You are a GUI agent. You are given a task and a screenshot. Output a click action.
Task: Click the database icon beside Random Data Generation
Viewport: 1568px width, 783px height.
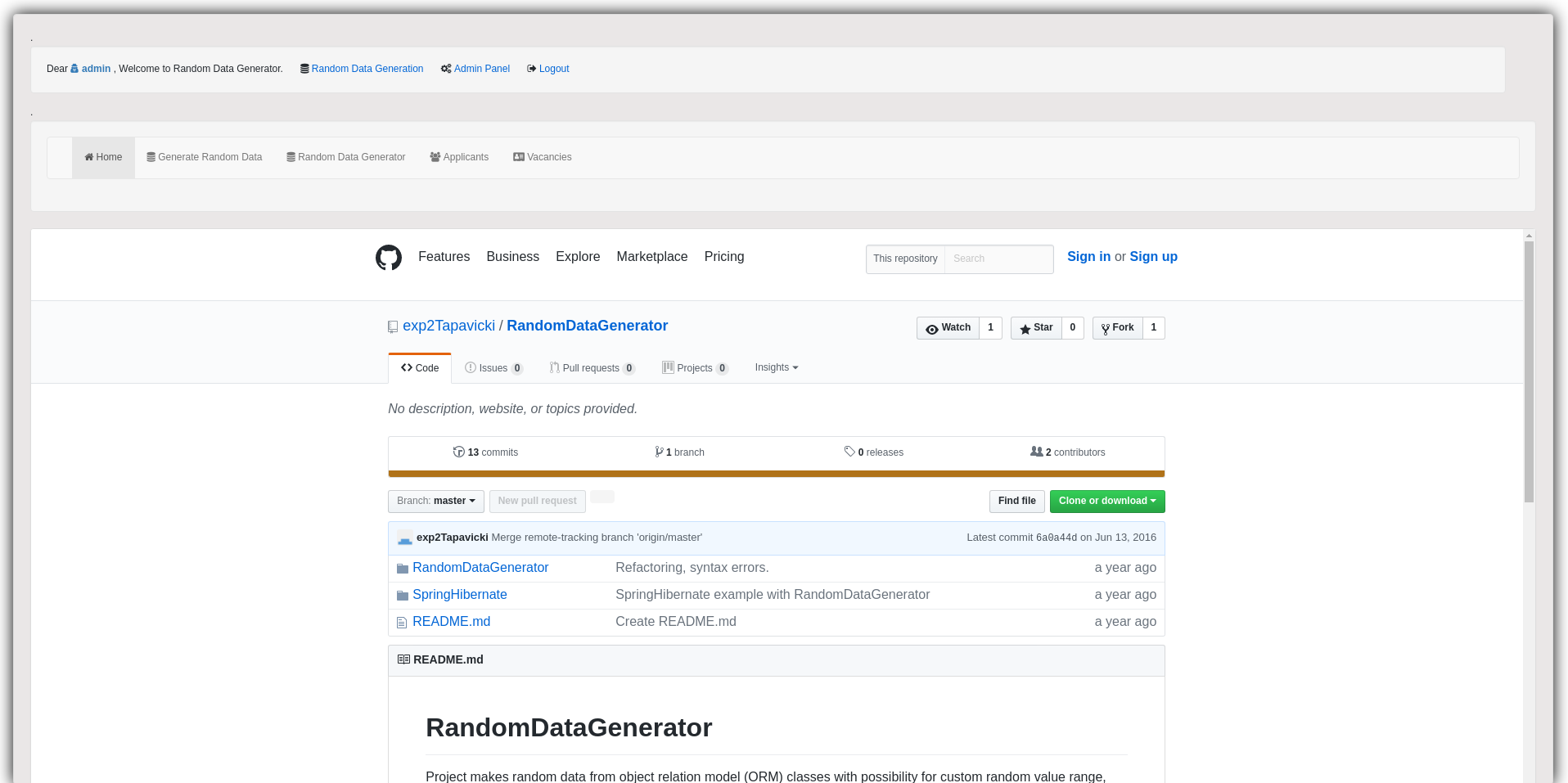304,69
